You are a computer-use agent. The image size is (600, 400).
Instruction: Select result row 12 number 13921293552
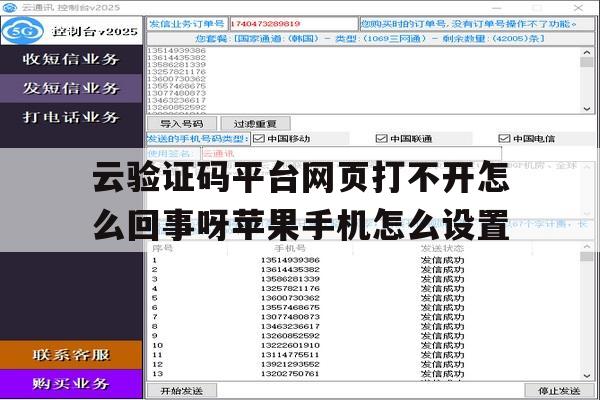point(290,364)
